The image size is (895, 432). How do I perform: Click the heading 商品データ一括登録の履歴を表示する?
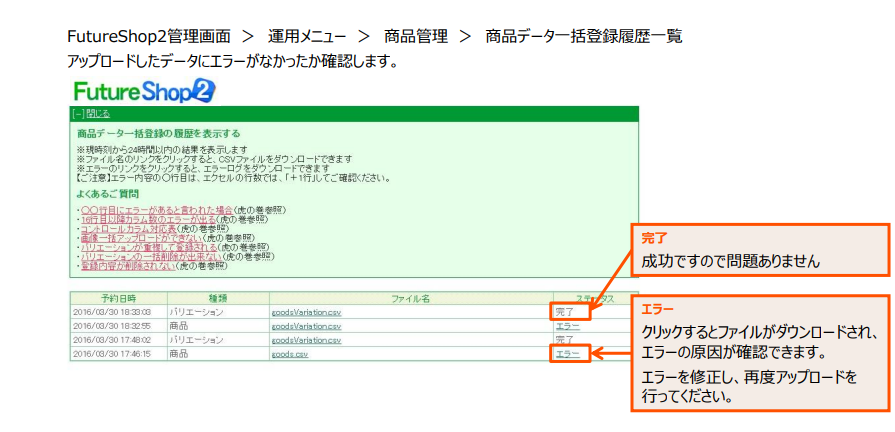pos(159,134)
